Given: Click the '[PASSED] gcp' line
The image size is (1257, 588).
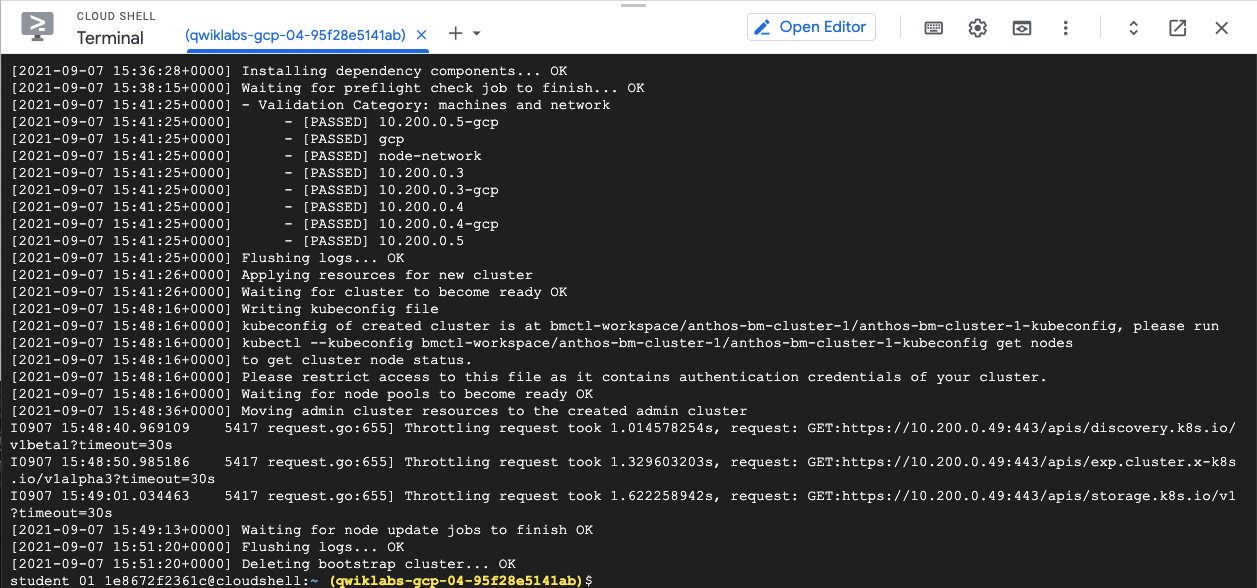Looking at the screenshot, I should pos(208,139).
